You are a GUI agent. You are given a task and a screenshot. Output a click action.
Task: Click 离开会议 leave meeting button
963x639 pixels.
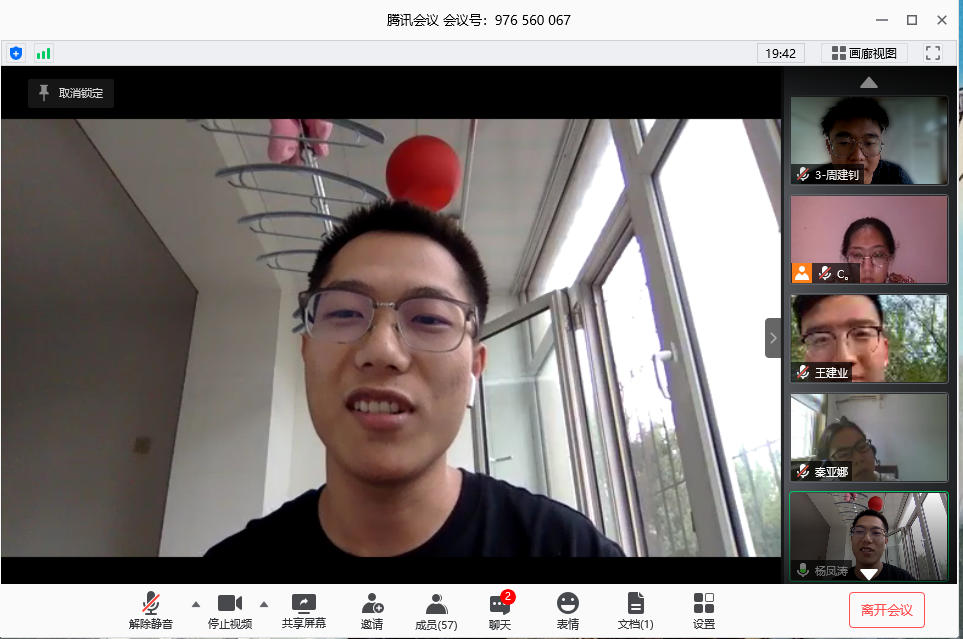(x=886, y=609)
